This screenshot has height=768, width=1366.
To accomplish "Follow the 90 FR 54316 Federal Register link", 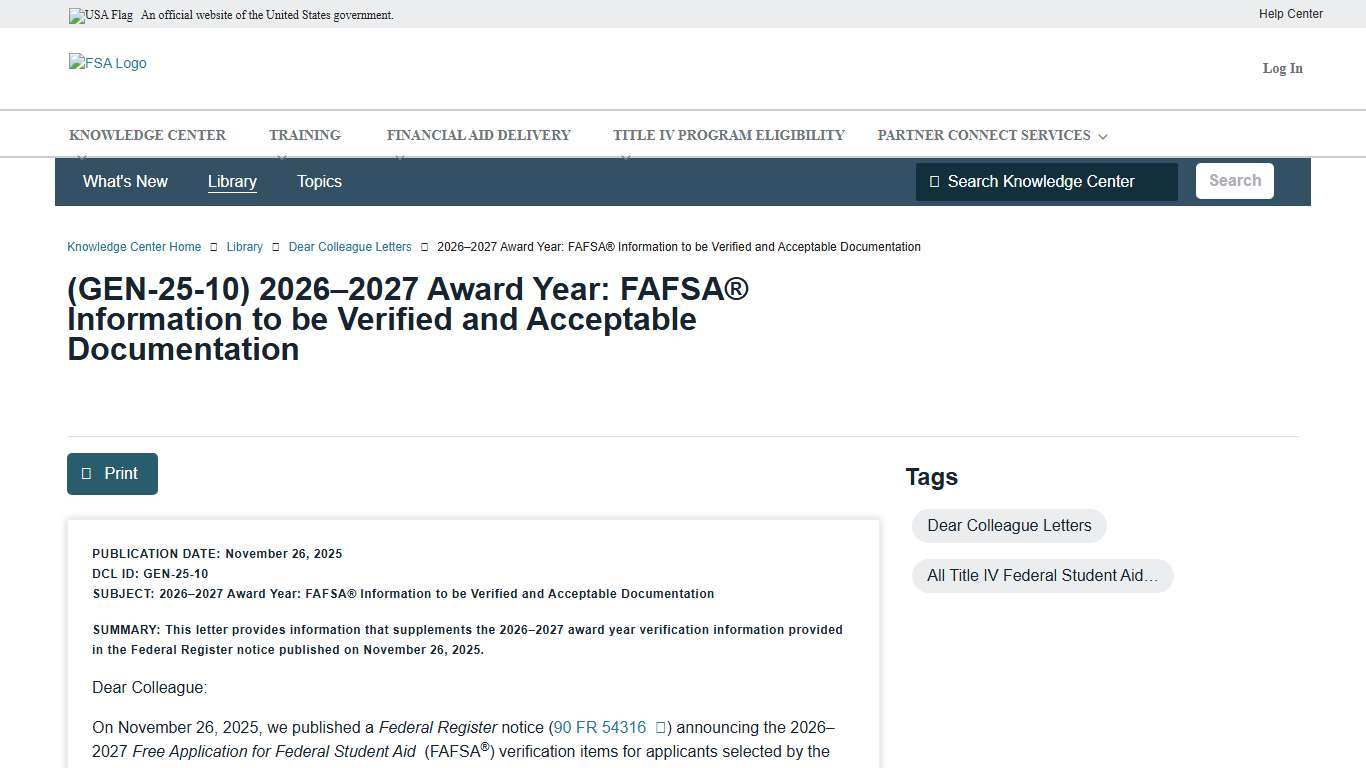I will pos(599,727).
